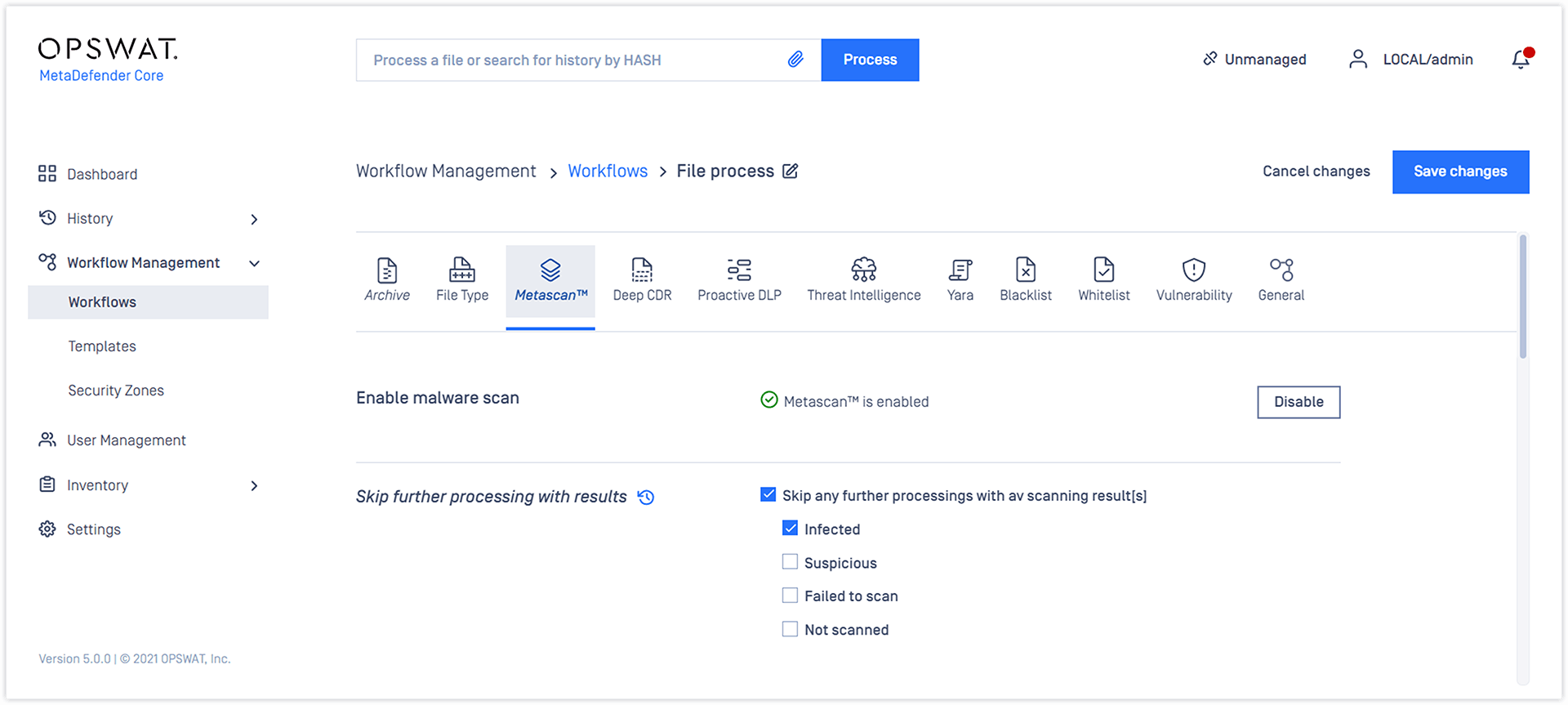This screenshot has width=1568, height=705.
Task: Click the Yara rules icon
Action: (960, 270)
